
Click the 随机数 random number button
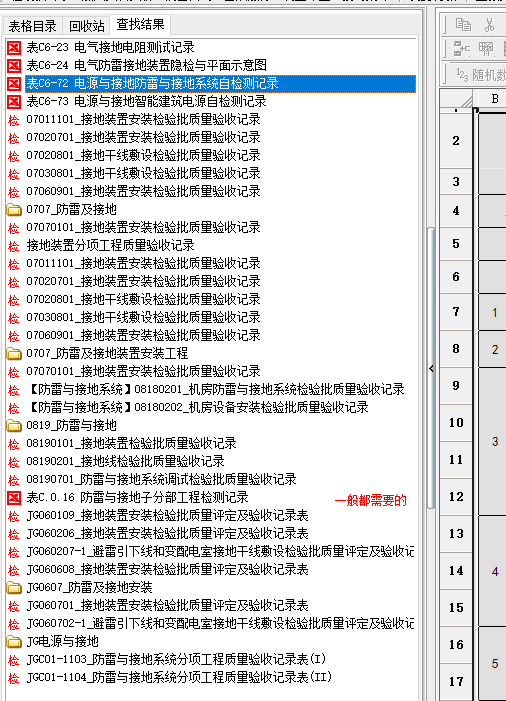pyautogui.click(x=481, y=75)
